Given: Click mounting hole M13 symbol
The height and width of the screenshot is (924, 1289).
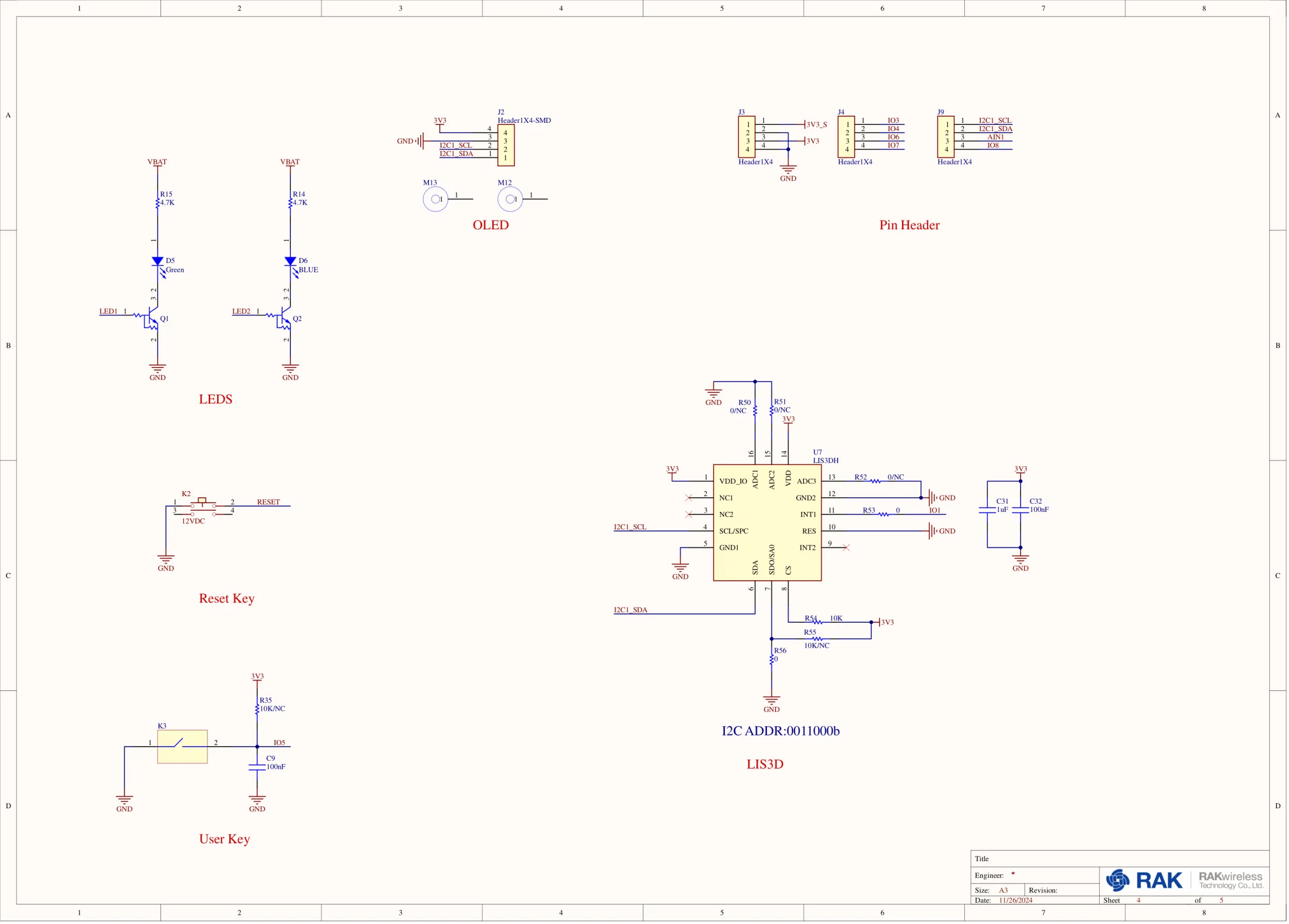Looking at the screenshot, I should (x=435, y=199).
